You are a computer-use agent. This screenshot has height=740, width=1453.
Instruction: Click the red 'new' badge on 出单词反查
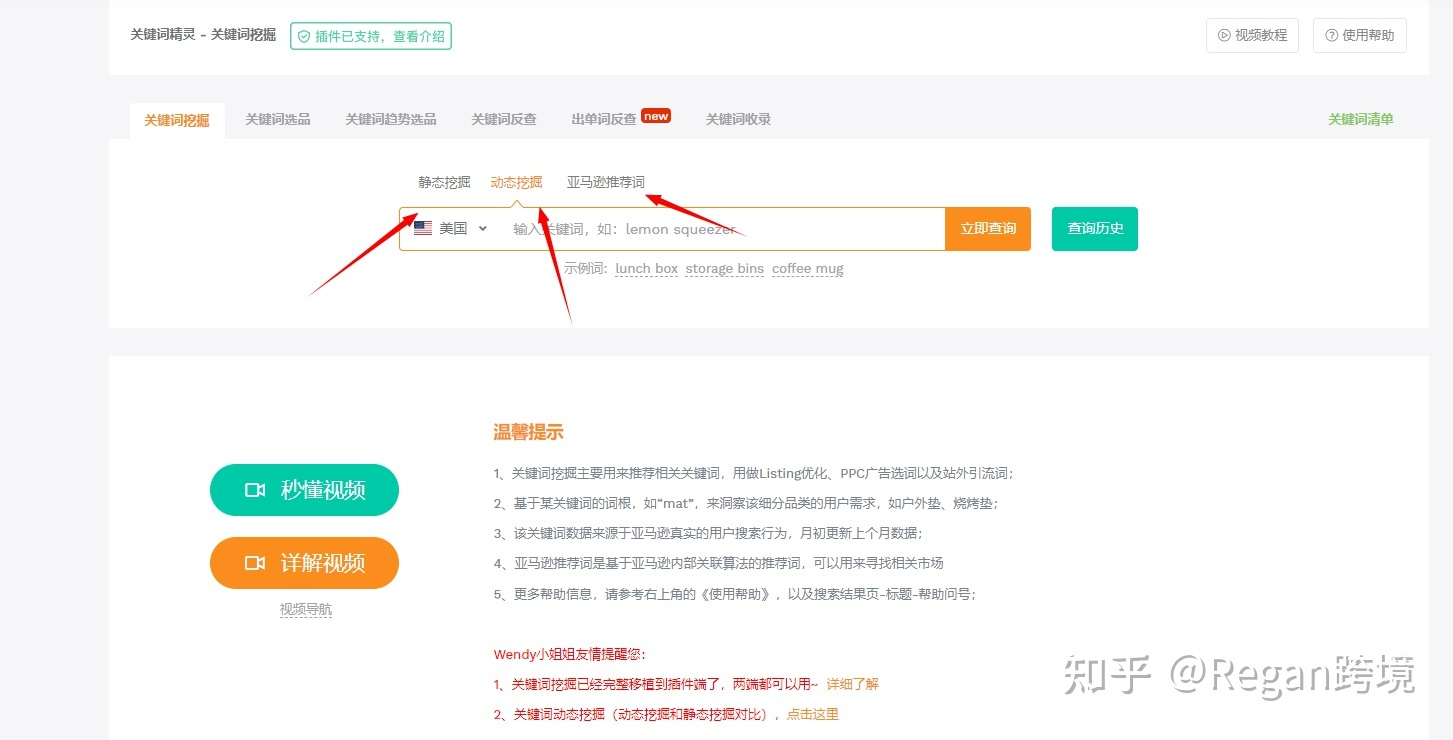coord(657,115)
